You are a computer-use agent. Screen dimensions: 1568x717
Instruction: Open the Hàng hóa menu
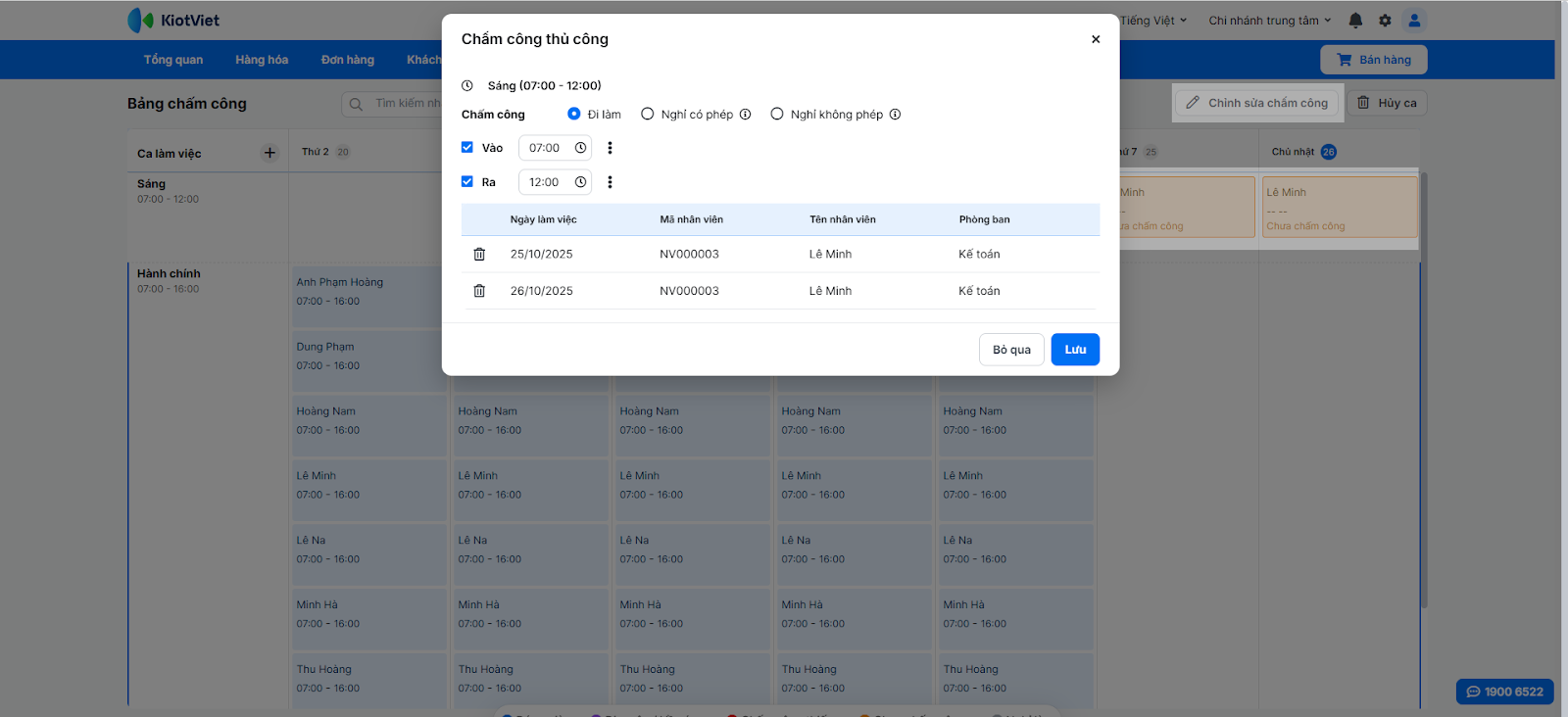pyautogui.click(x=262, y=60)
